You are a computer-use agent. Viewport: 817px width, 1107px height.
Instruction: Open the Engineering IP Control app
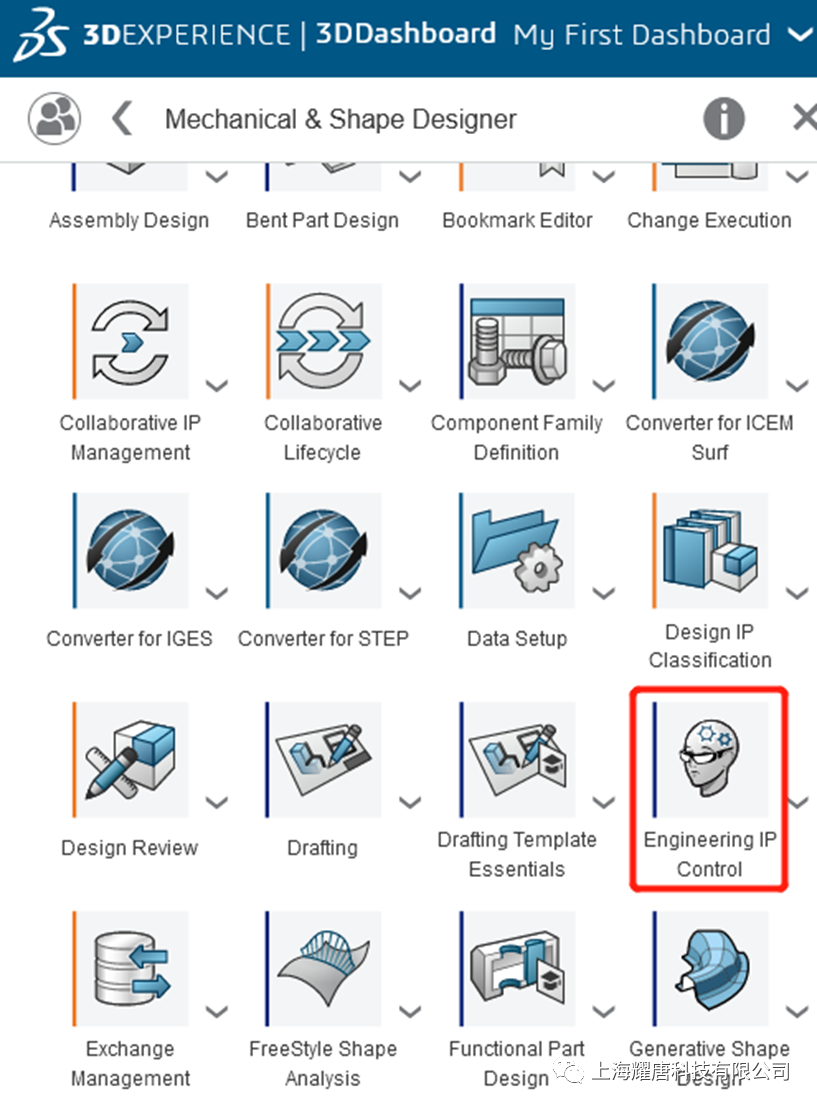[x=710, y=760]
